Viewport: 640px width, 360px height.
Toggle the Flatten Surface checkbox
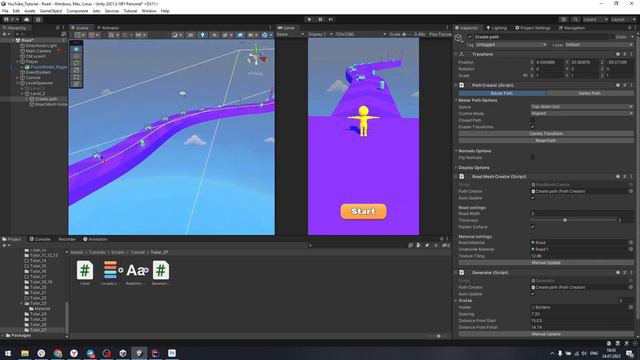point(533,227)
